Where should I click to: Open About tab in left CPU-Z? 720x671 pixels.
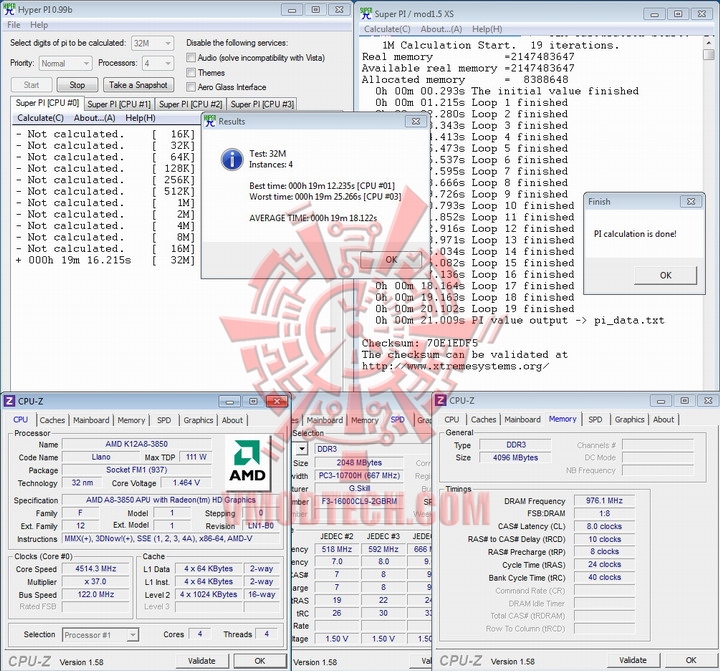coord(232,420)
